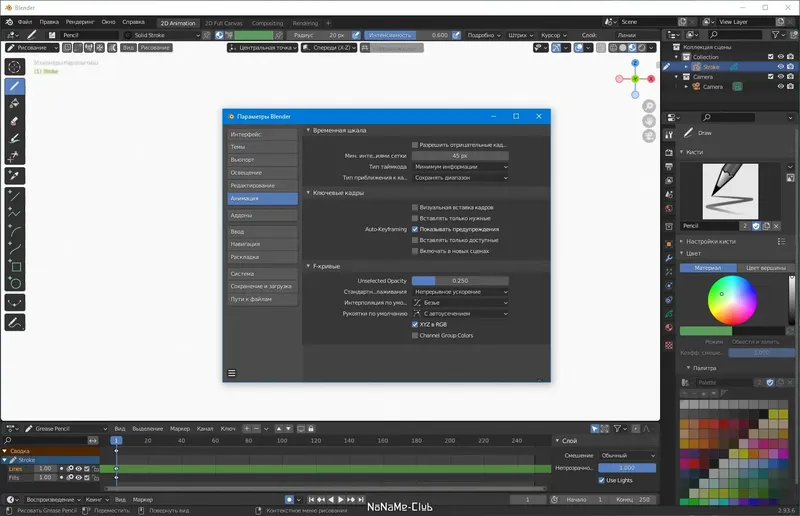800x516 pixels.
Task: Switch to Compositing workspace tab
Action: [267, 23]
